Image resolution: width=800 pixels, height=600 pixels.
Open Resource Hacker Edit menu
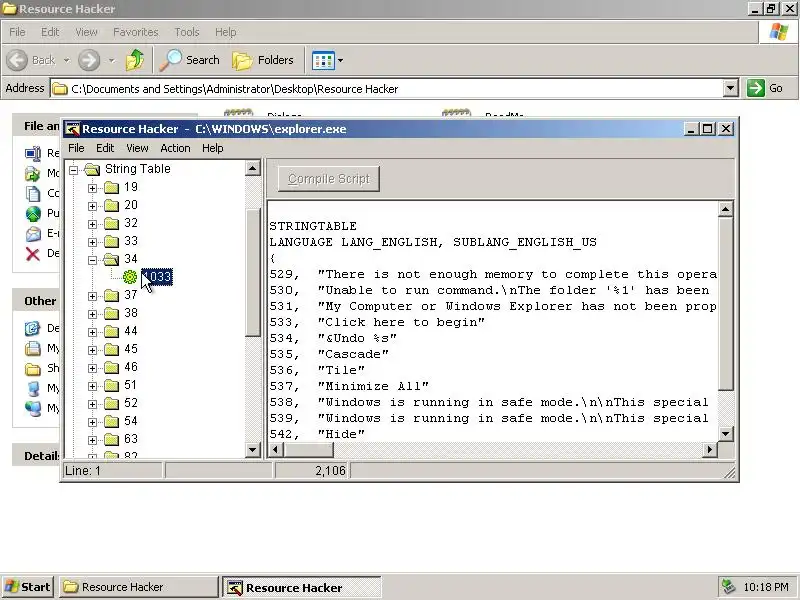click(x=105, y=148)
